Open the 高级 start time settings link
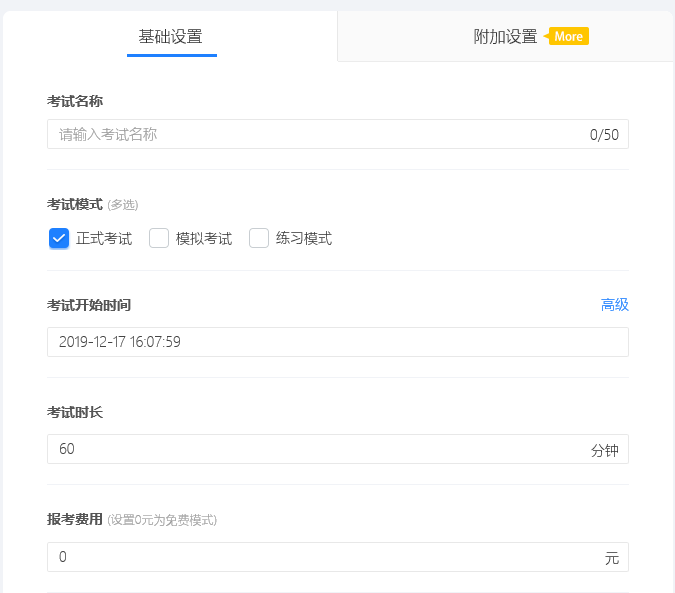 (x=614, y=305)
